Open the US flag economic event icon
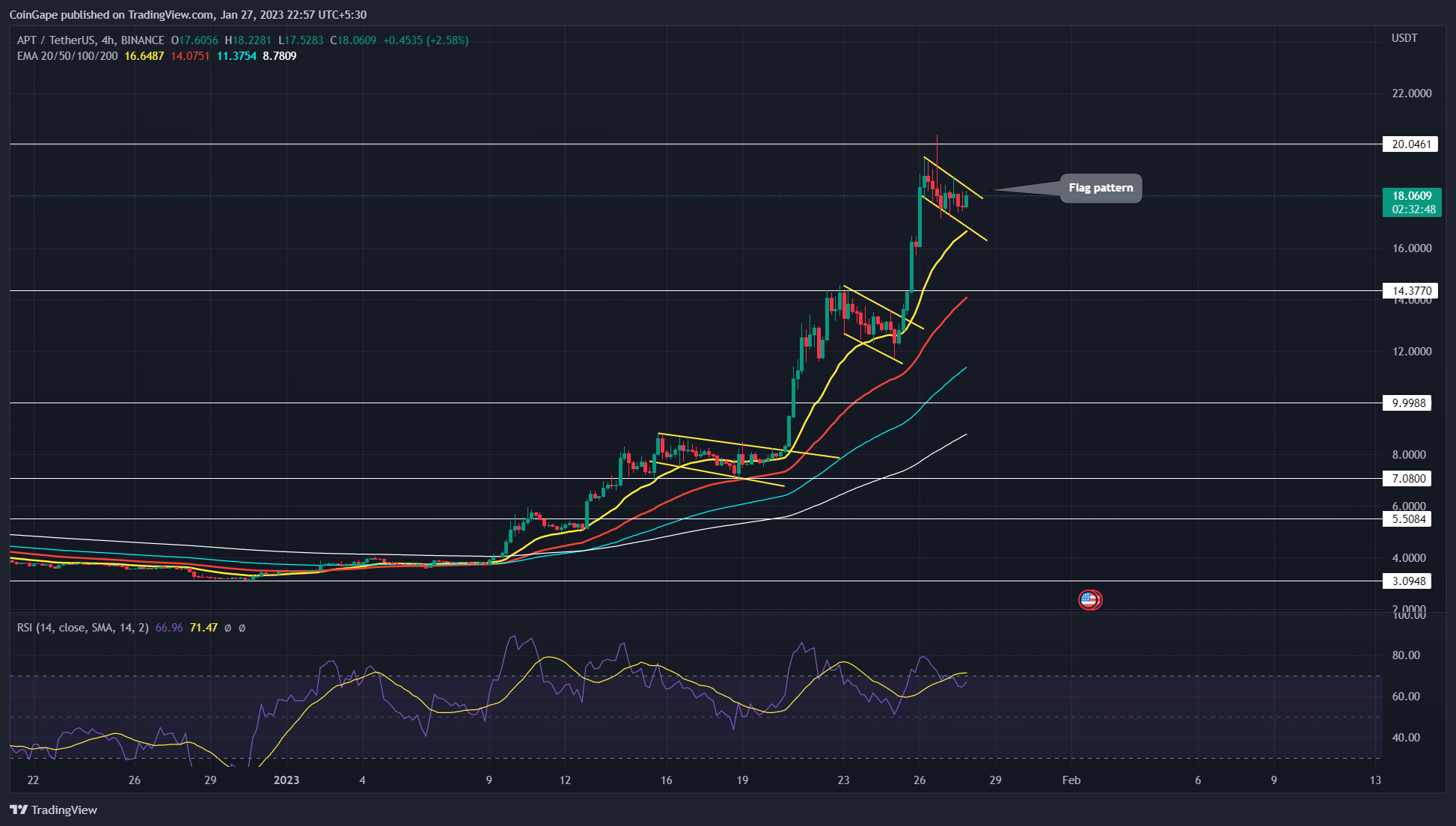Image resolution: width=1456 pixels, height=826 pixels. pyautogui.click(x=1089, y=599)
